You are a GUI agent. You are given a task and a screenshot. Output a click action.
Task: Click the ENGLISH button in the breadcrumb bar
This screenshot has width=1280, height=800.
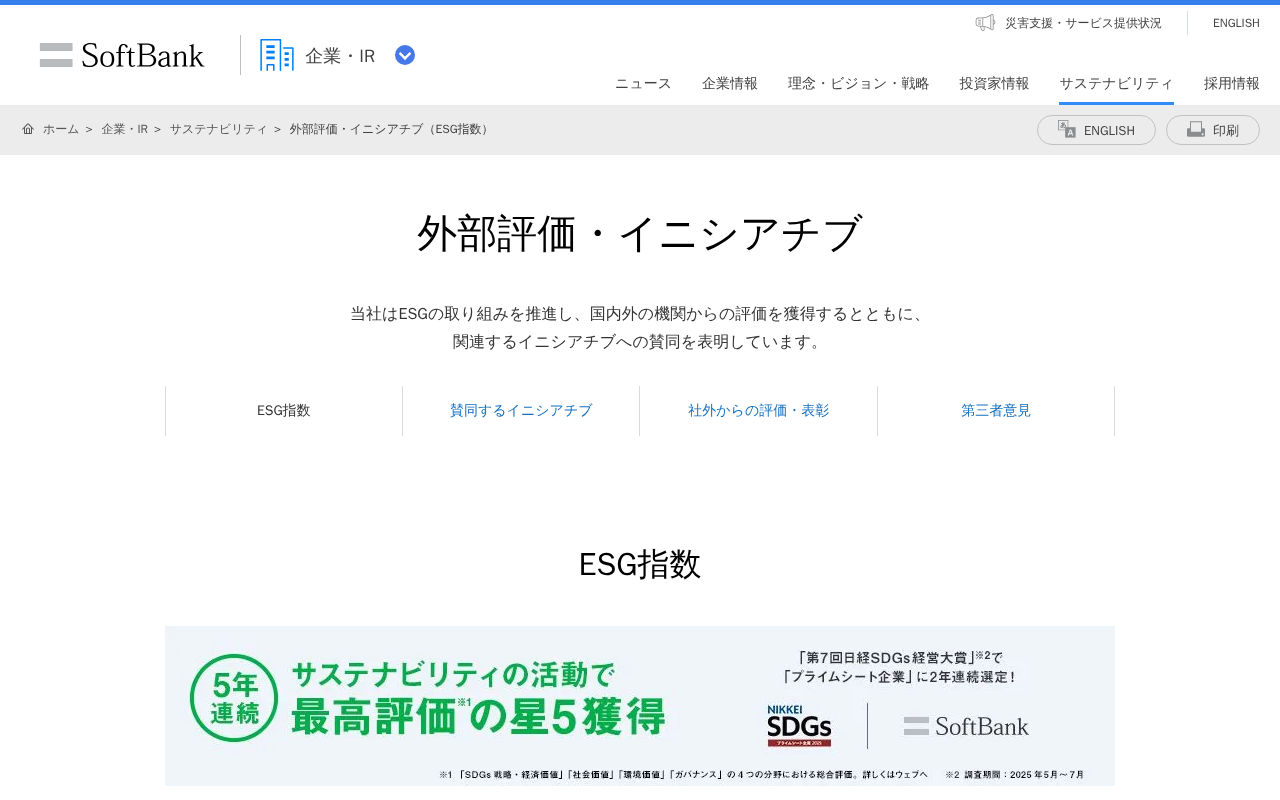[1096, 130]
